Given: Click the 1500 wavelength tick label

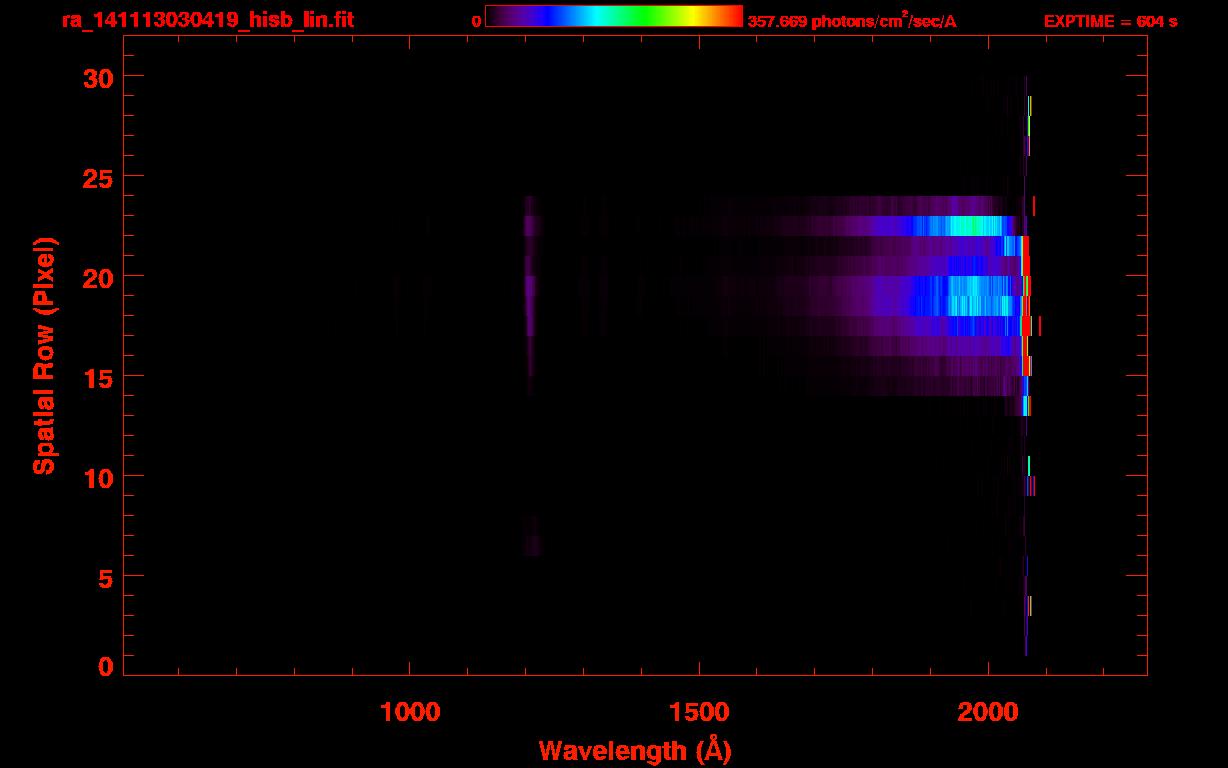Looking at the screenshot, I should coord(699,713).
